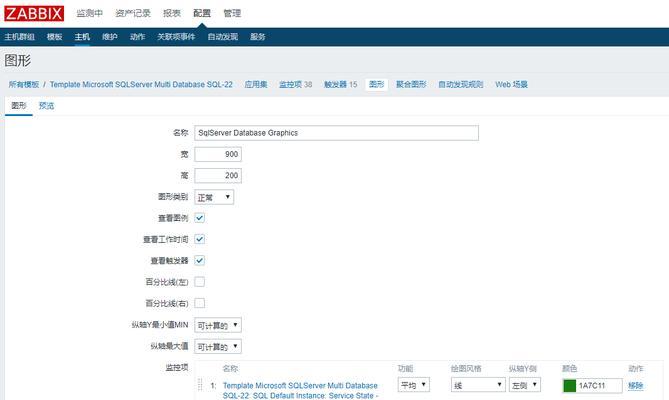Image resolution: width=669 pixels, height=400 pixels.
Task: Open Template Microsoft SQLServer Multi Database SQL-22 breadcrumb
Action: coord(141,84)
